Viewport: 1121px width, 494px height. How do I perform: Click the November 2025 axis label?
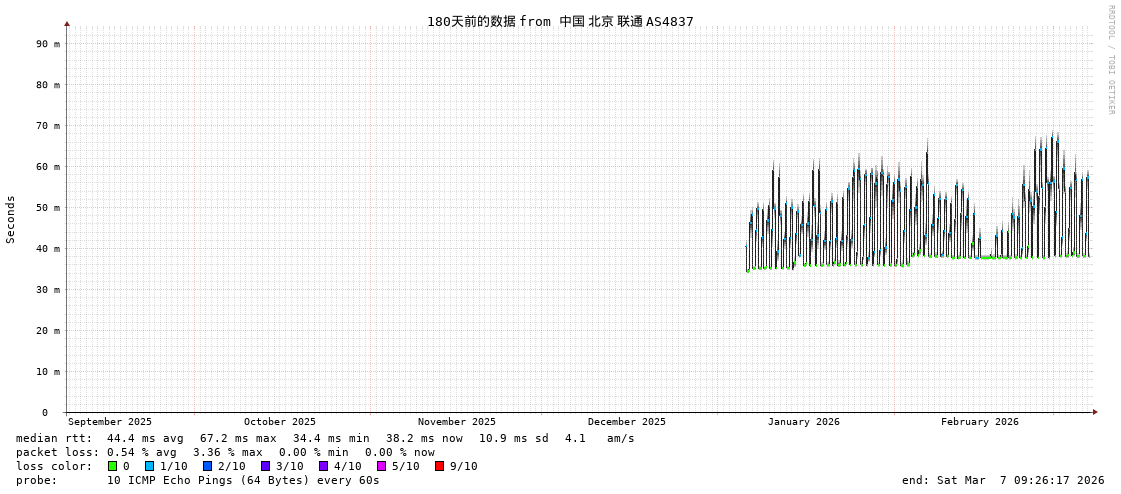tap(457, 422)
